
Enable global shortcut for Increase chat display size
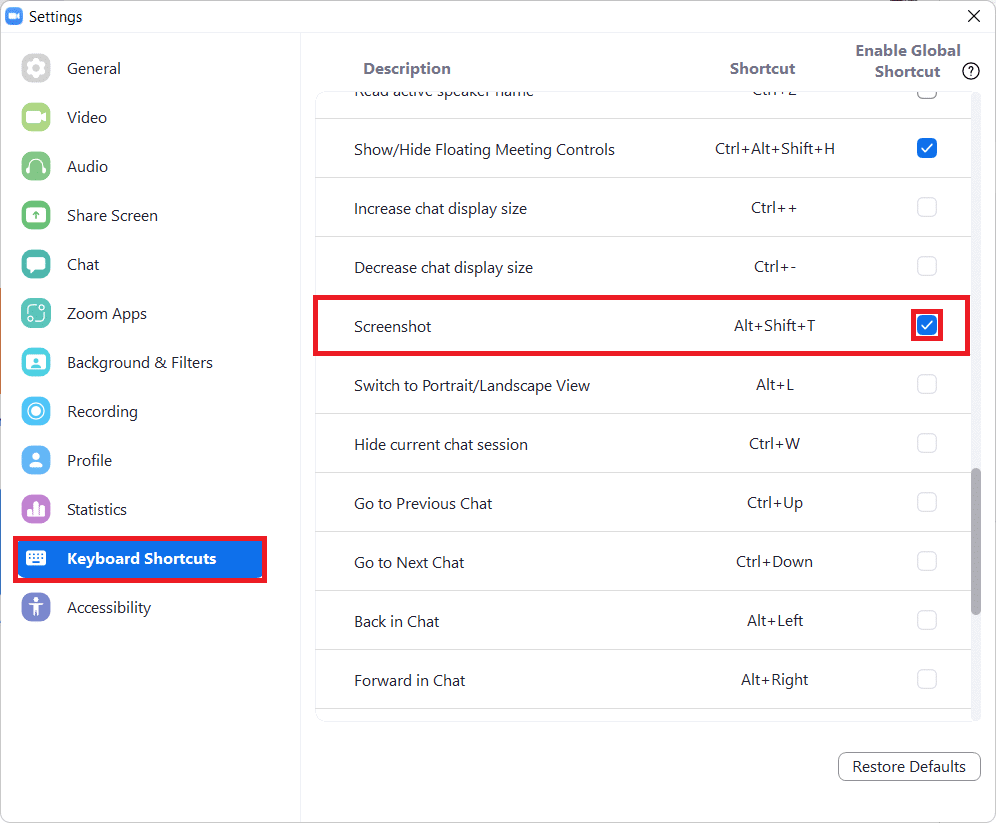coord(927,206)
